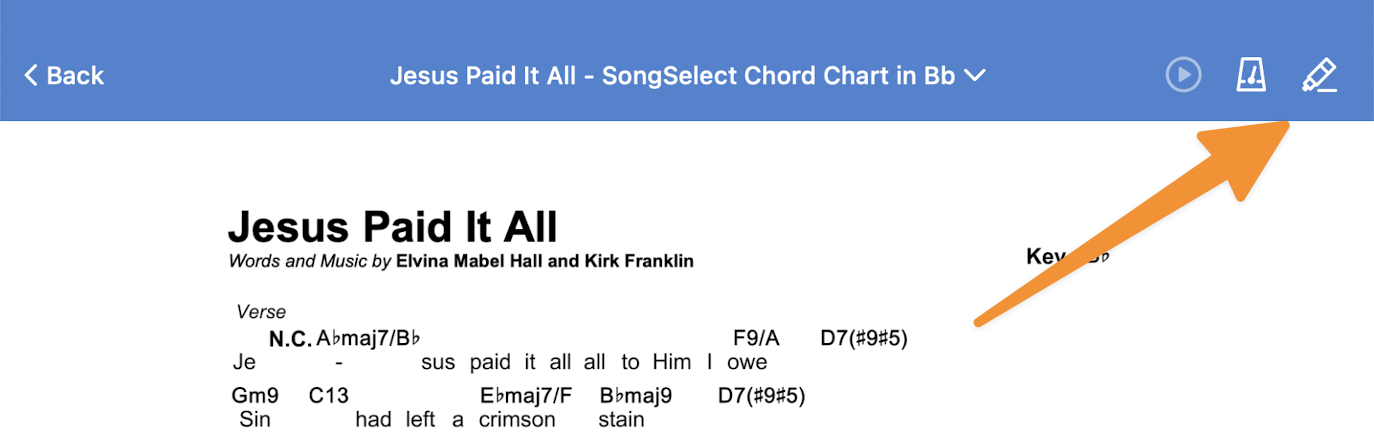Open the SongSelect Chord Chart in Bb selector
1374x440 pixels.
672,75
